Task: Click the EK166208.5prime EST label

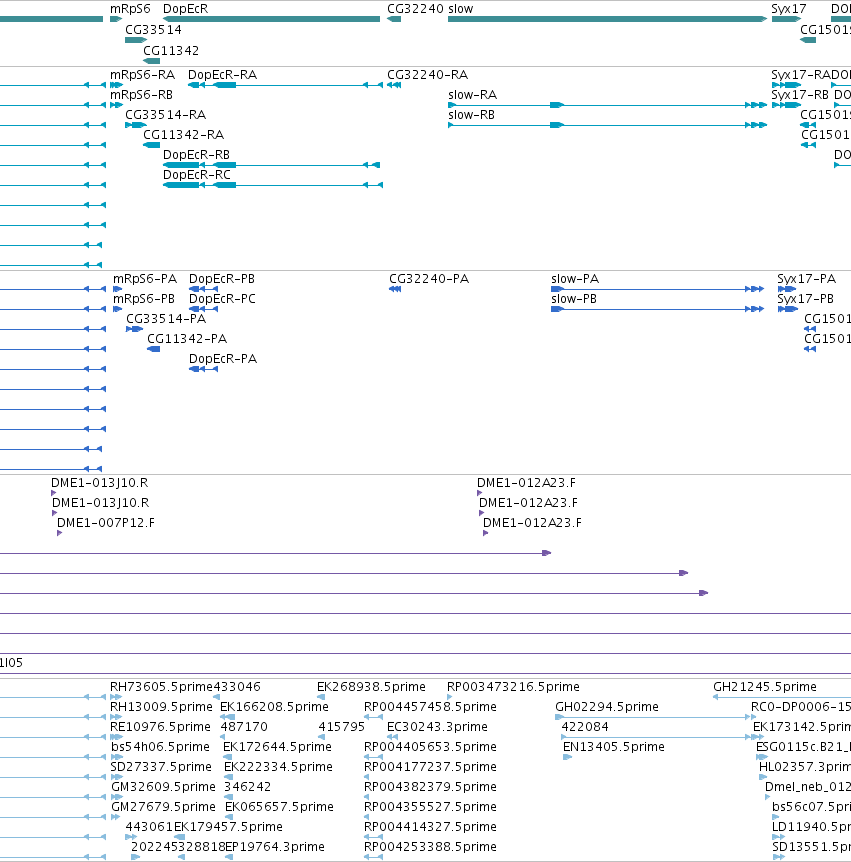Action: pyautogui.click(x=274, y=707)
